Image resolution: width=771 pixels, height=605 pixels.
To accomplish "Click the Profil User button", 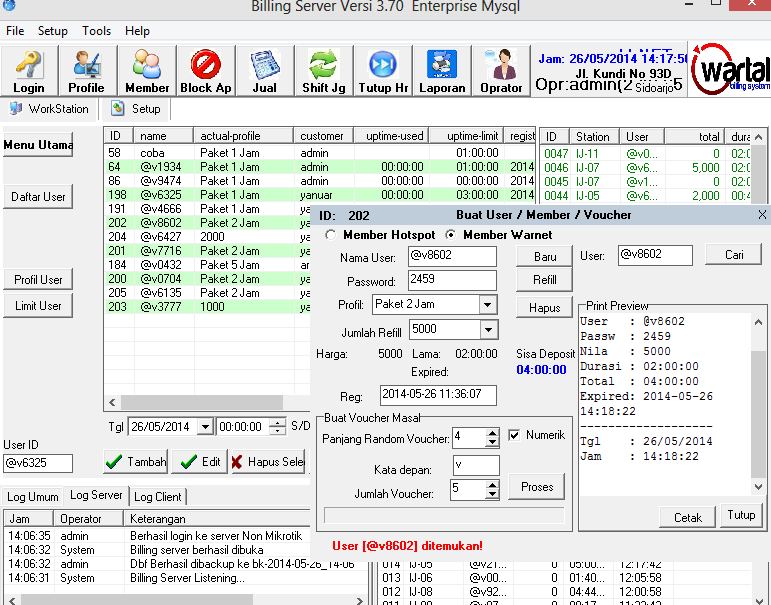I will [38, 280].
